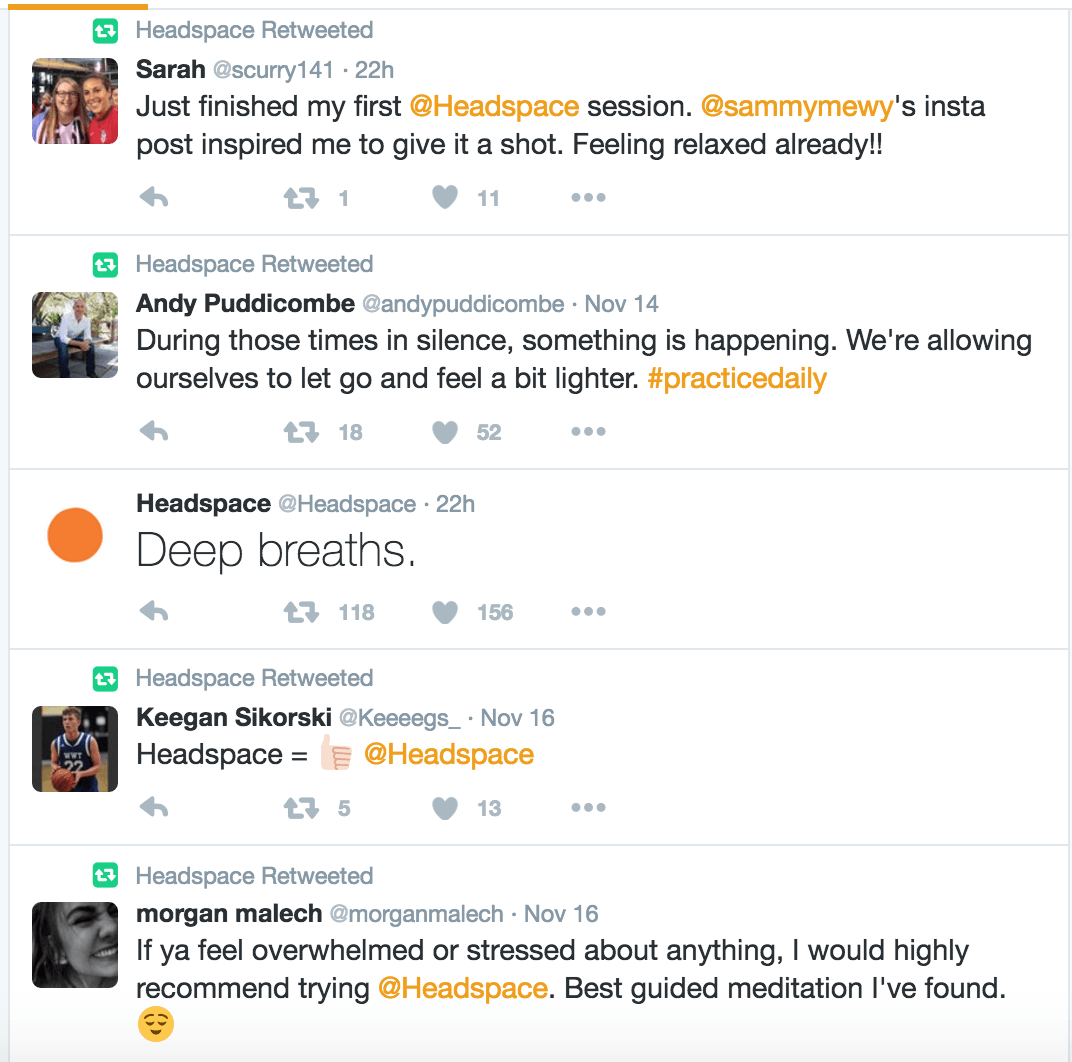
Task: Retweet Andy Puddicombe's tweet with 18 retweets
Action: (301, 432)
